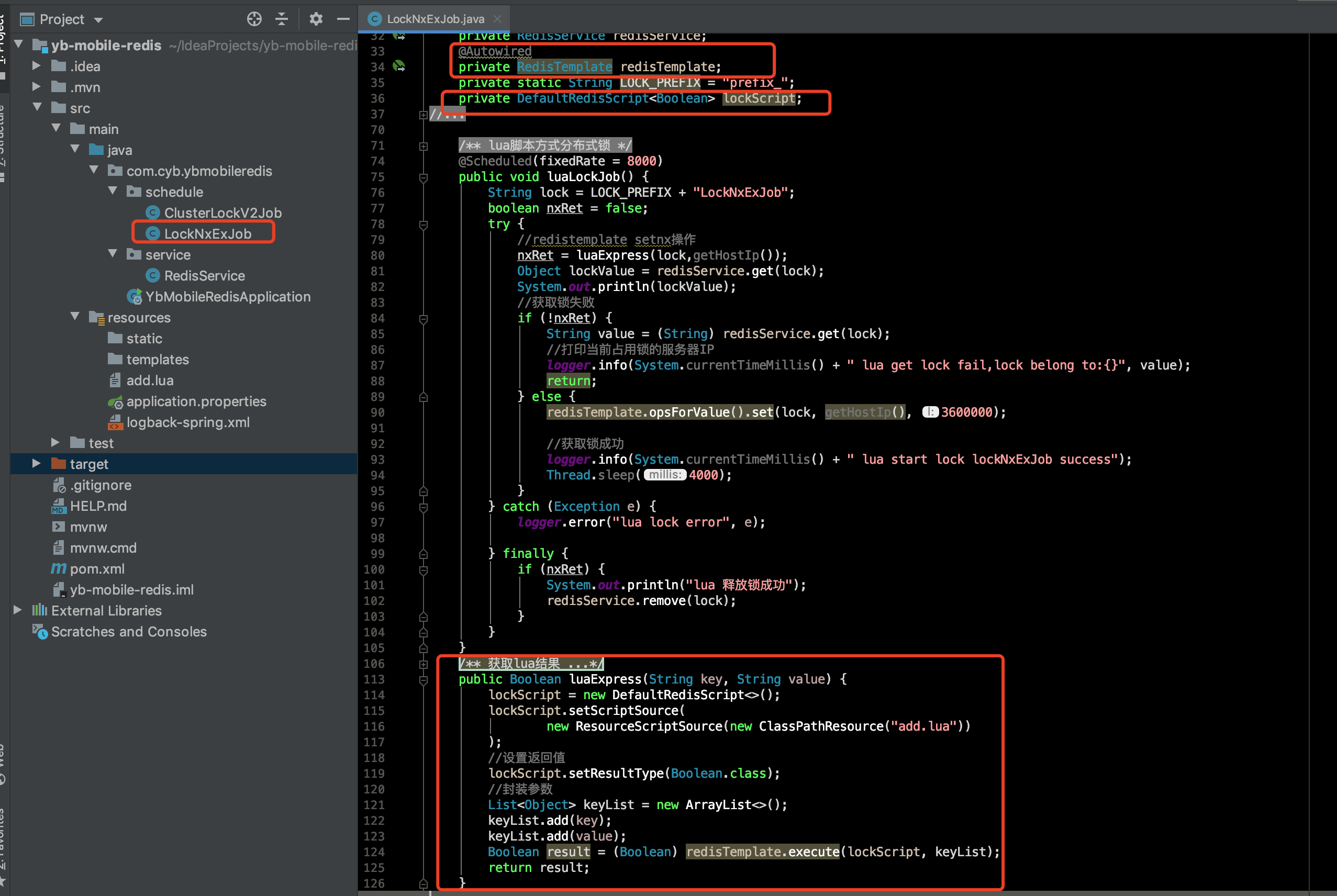Click the locate/scroll-from-source target icon
The height and width of the screenshot is (896, 1337).
coord(254,19)
